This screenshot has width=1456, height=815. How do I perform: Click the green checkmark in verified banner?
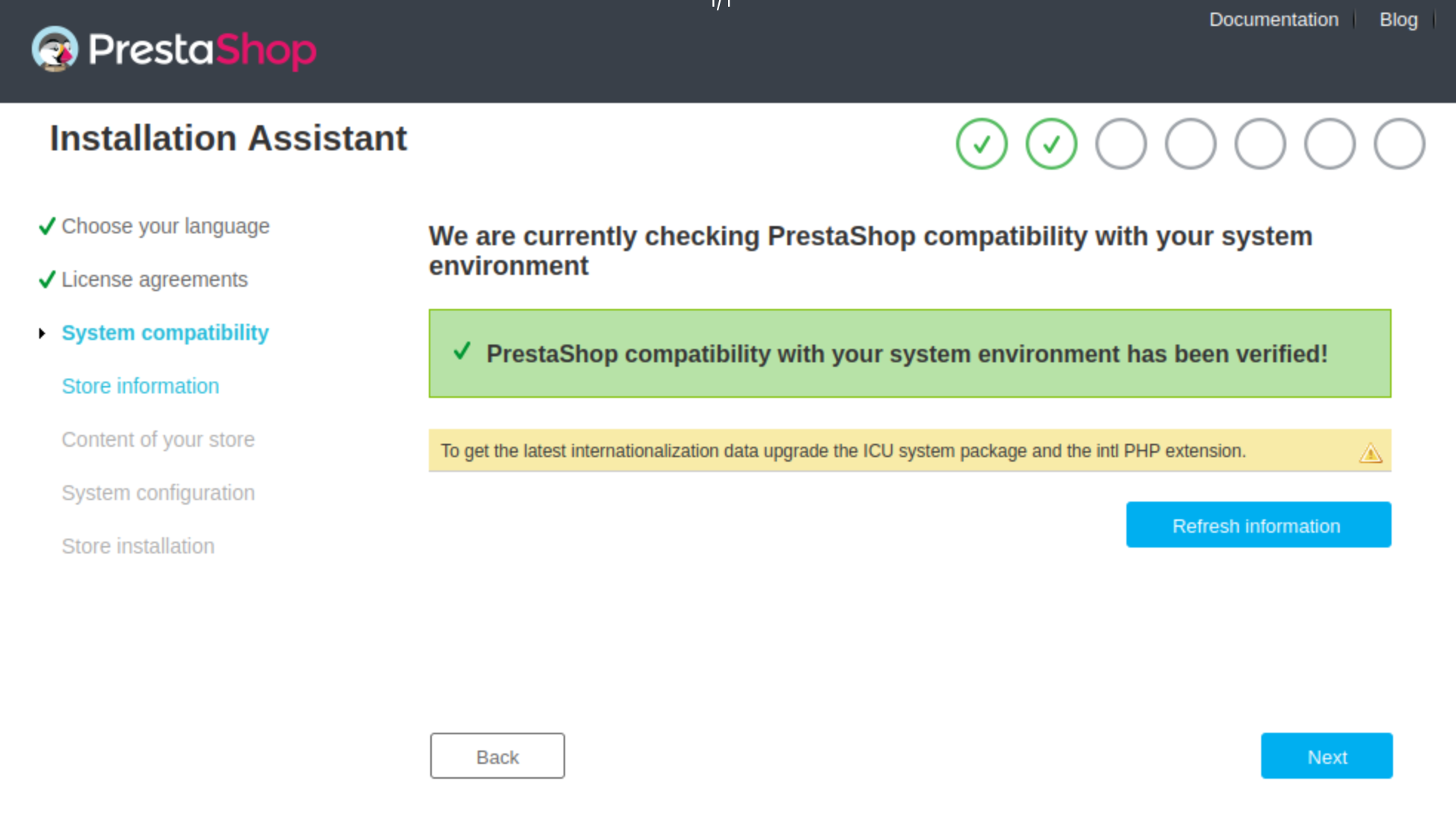[462, 351]
